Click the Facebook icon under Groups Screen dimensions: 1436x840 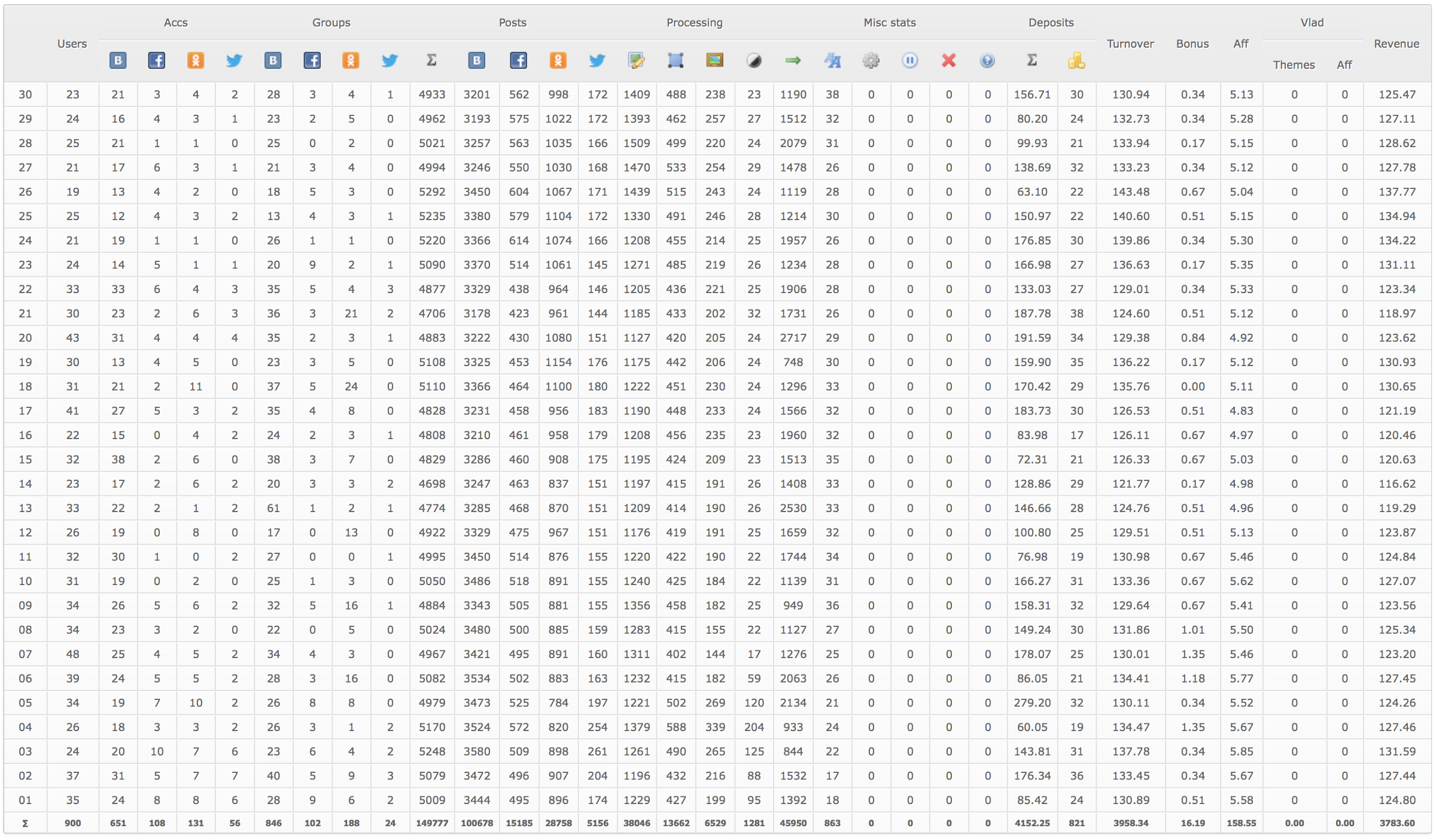pyautogui.click(x=312, y=60)
